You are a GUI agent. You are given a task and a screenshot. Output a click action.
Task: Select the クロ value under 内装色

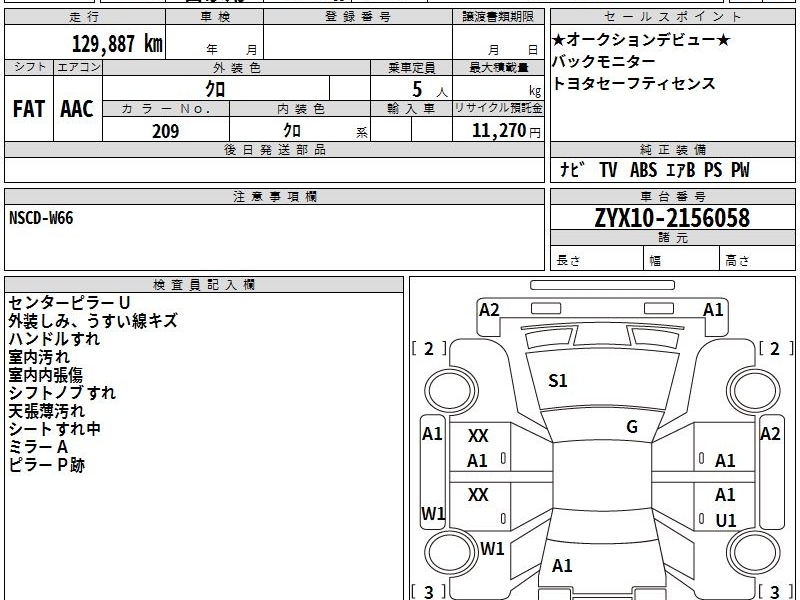coord(292,131)
